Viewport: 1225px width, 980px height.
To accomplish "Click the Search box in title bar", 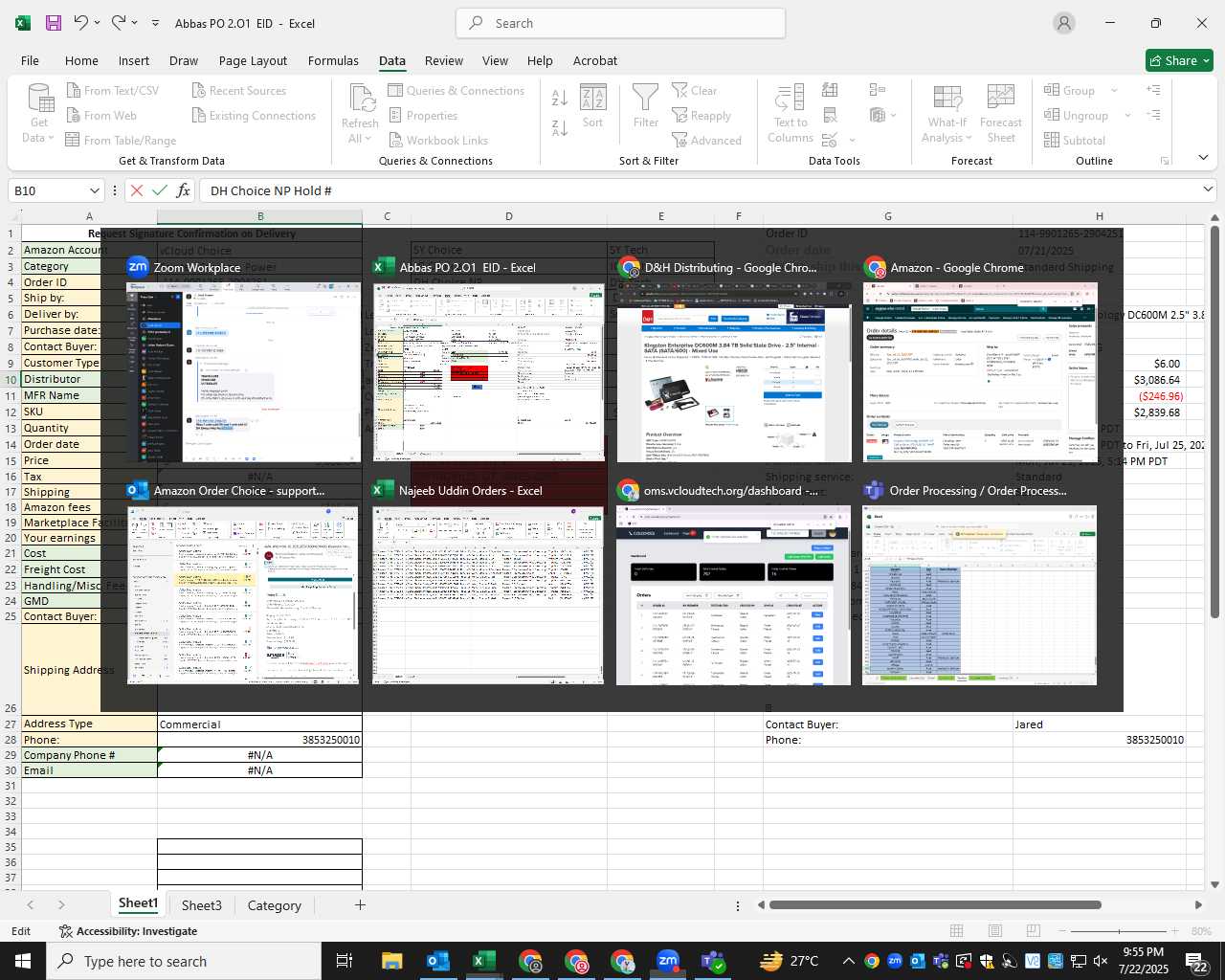I will (620, 23).
